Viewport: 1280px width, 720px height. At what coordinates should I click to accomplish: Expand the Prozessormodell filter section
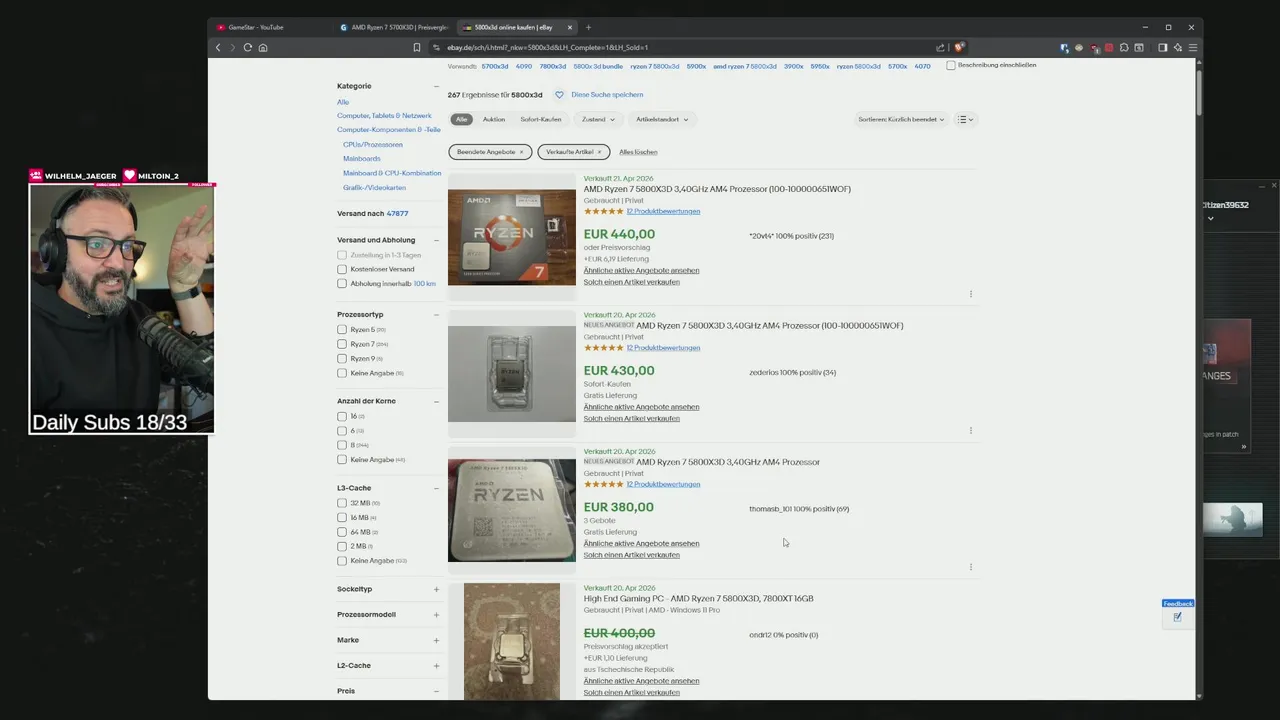(436, 615)
